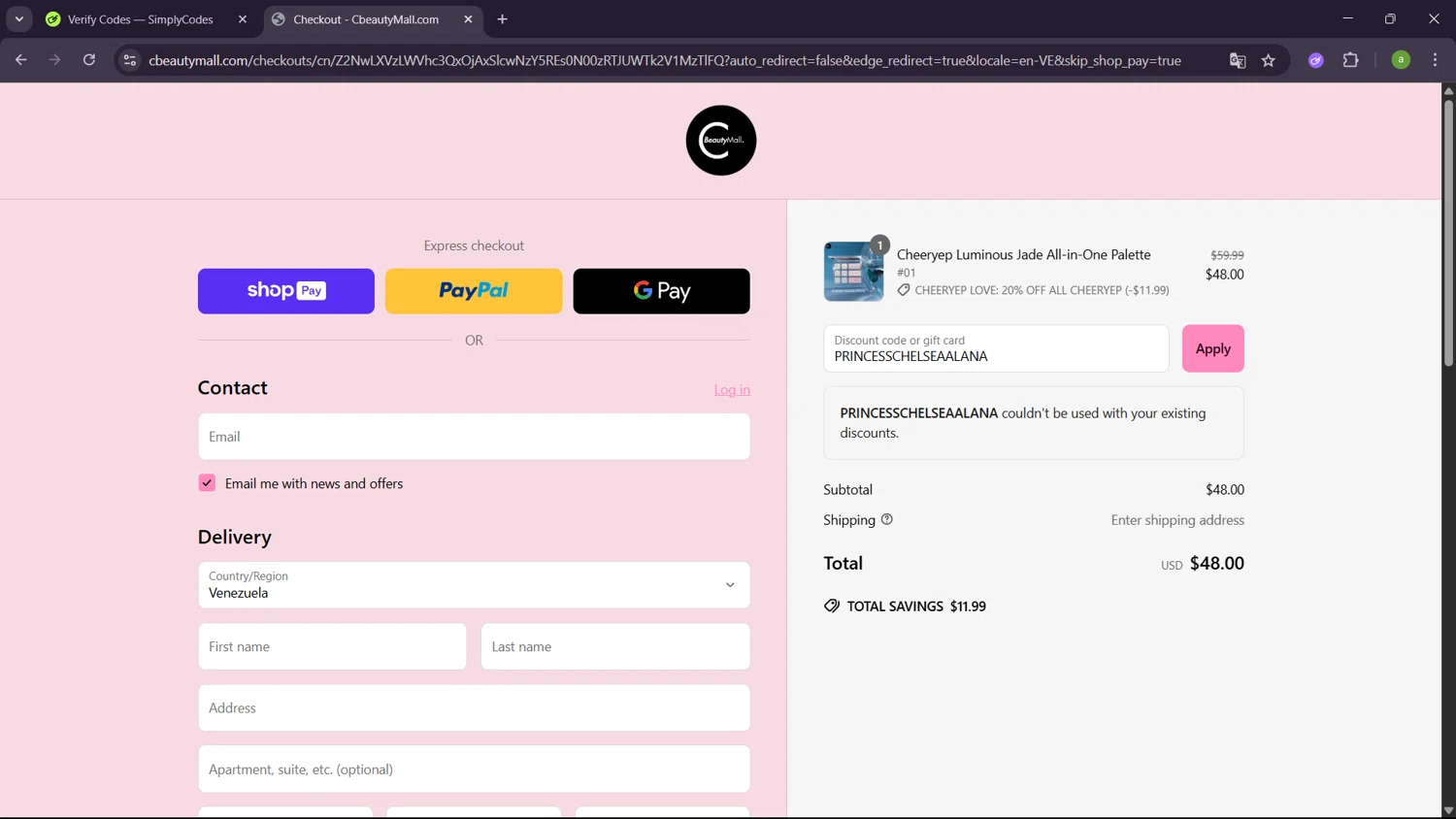Close the Verify Codes tab

tap(243, 19)
